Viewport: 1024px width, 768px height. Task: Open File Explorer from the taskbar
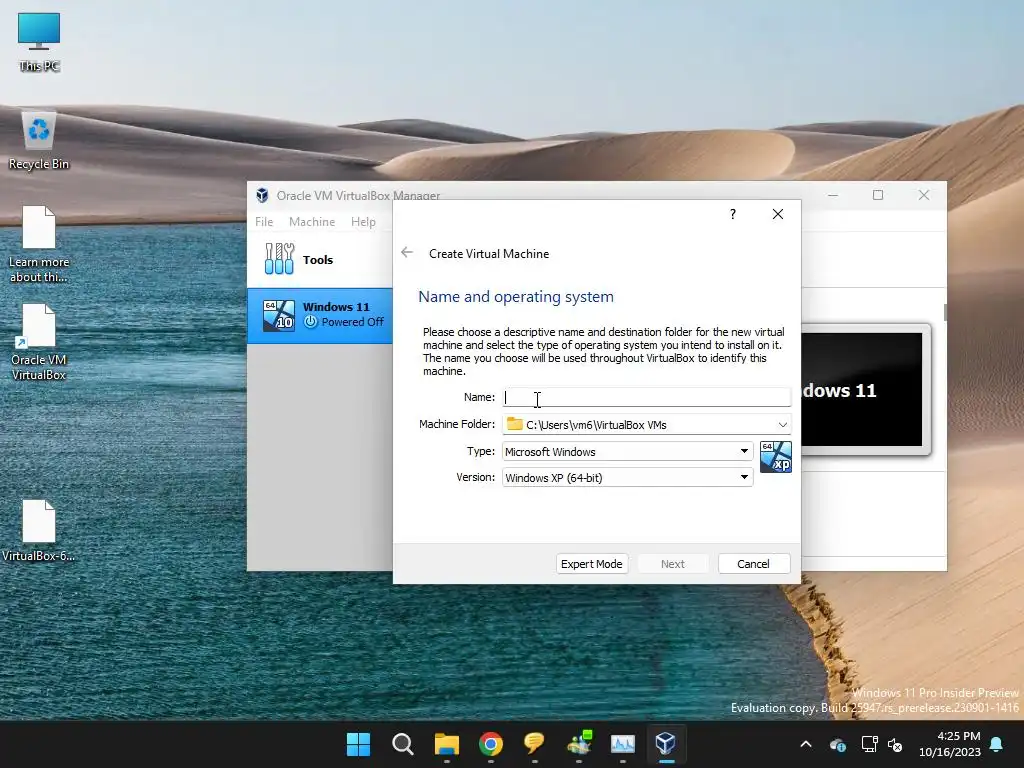coord(447,744)
